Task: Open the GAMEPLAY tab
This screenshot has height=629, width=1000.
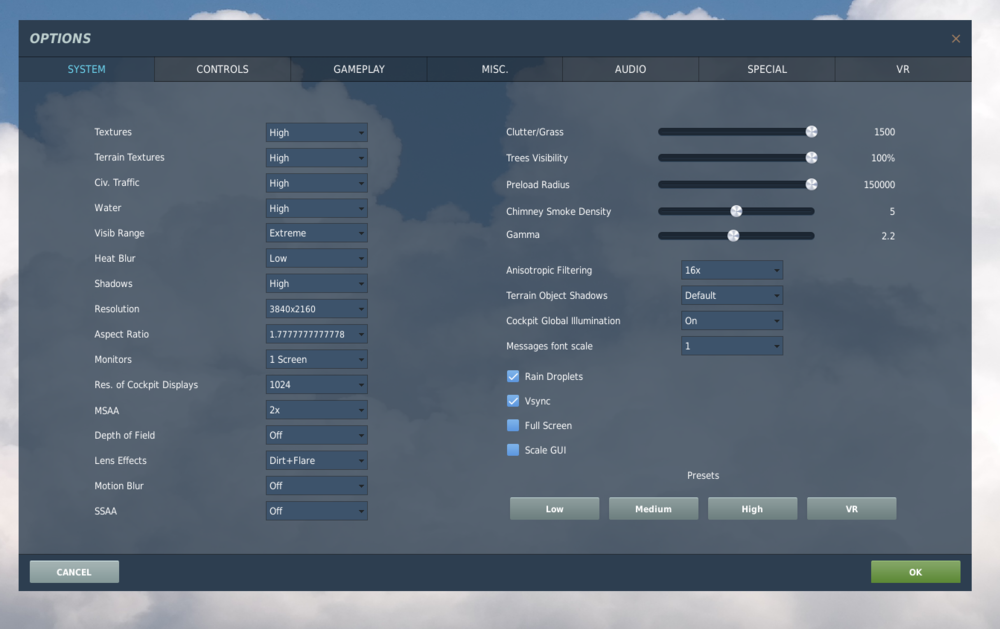Action: pyautogui.click(x=359, y=69)
